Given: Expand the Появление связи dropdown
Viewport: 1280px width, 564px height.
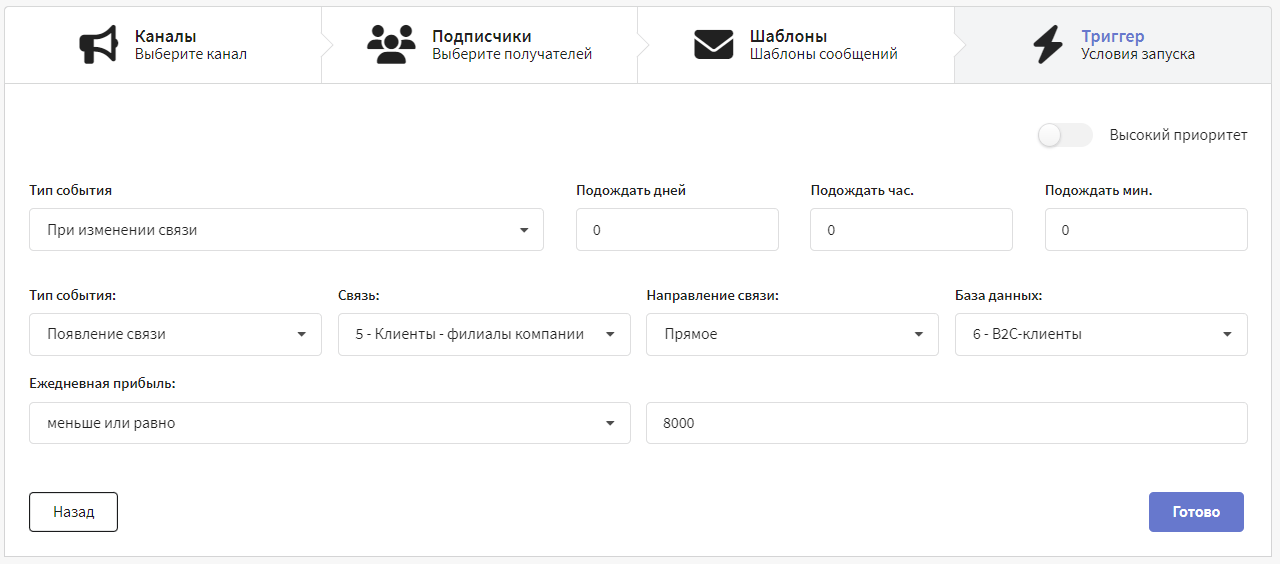Looking at the screenshot, I should pyautogui.click(x=175, y=334).
